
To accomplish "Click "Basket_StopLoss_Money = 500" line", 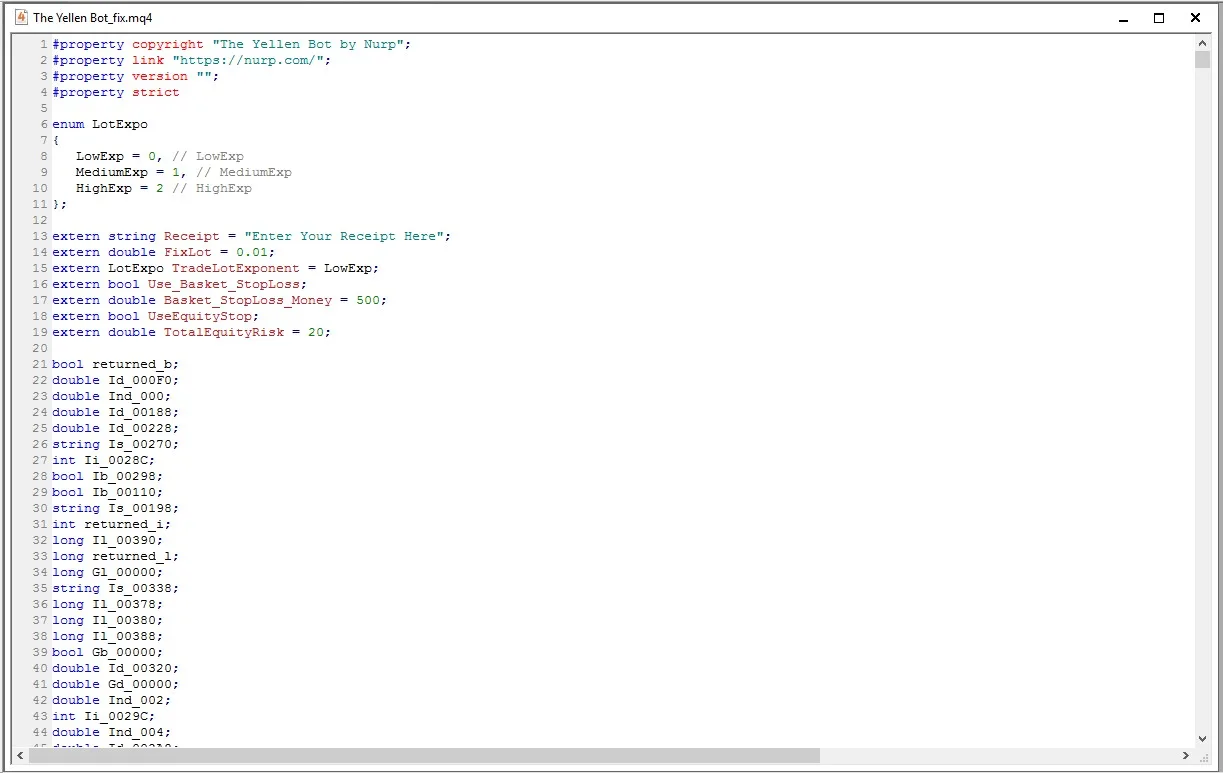I will click(x=220, y=300).
